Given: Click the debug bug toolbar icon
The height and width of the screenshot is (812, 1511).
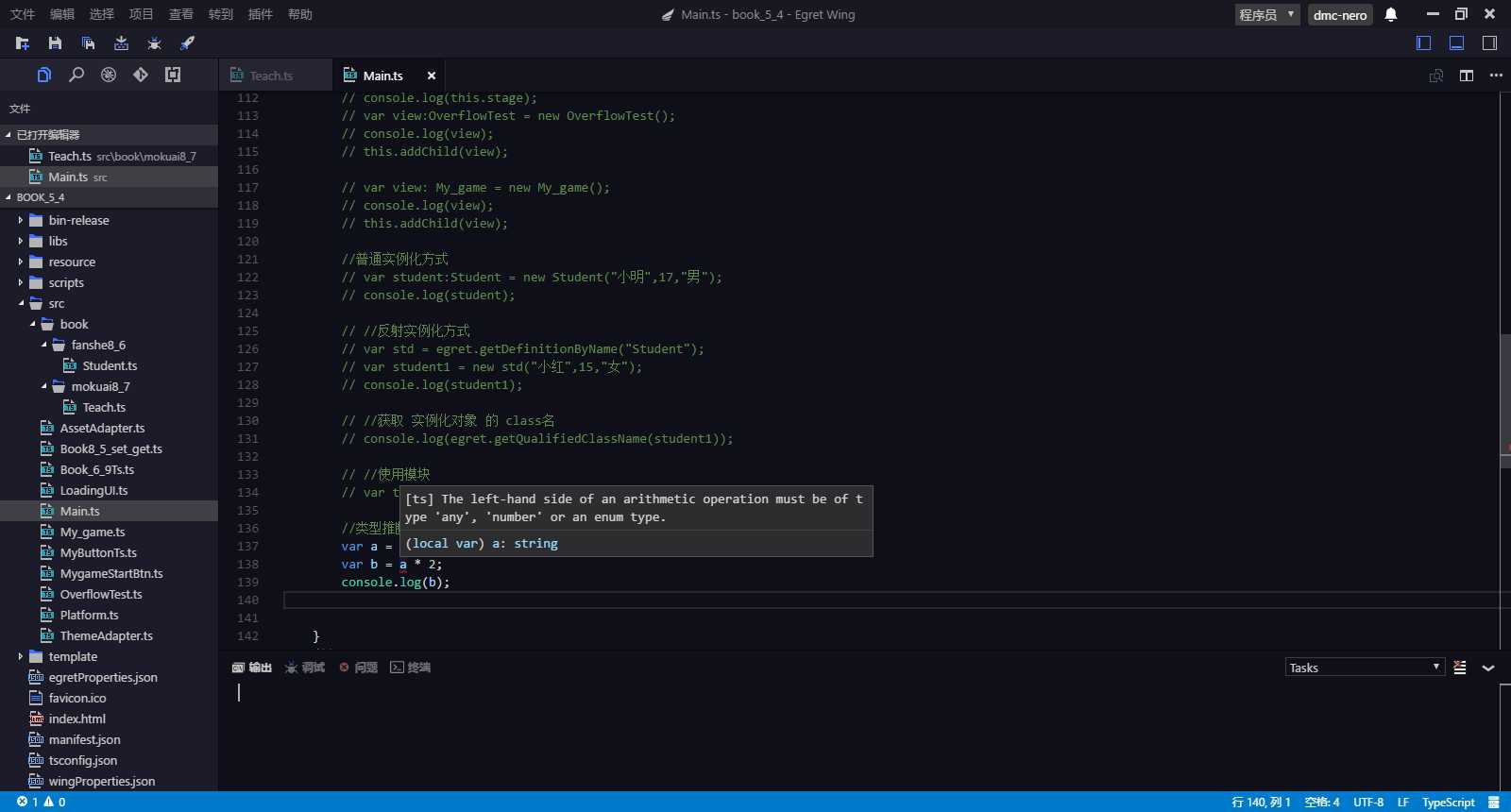Looking at the screenshot, I should click(x=154, y=43).
